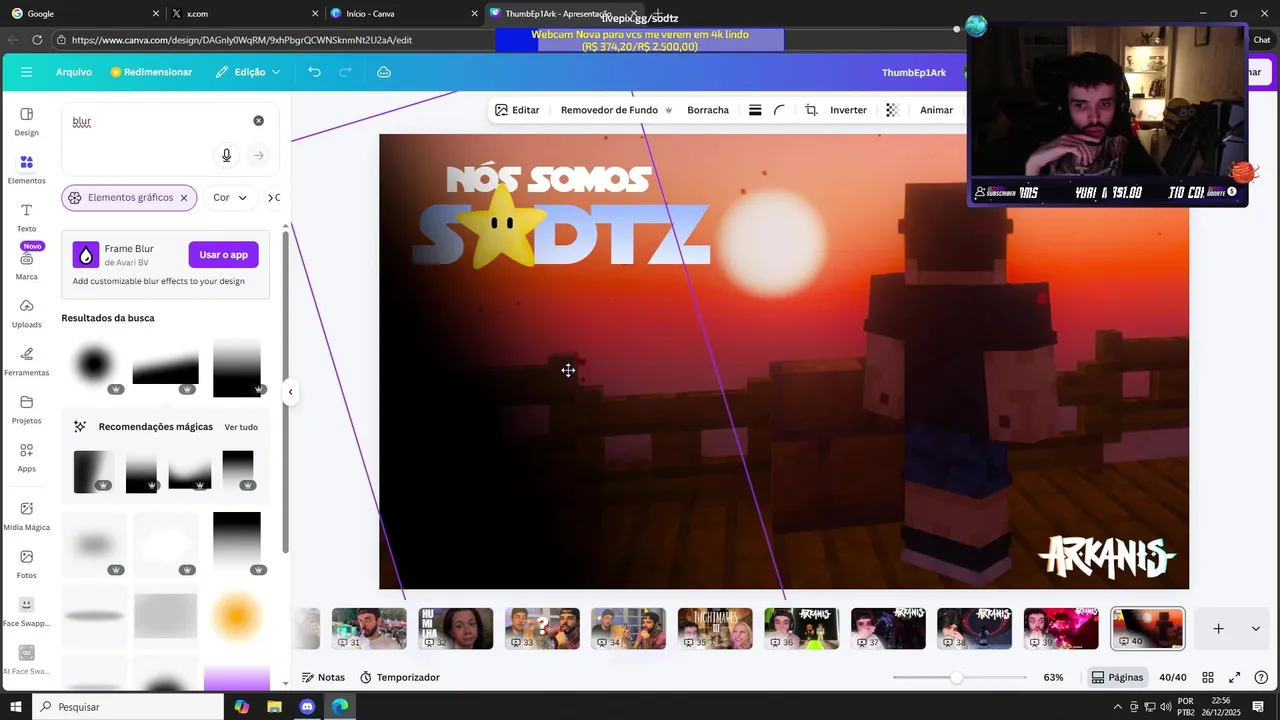This screenshot has width=1280, height=720.
Task: Open the Mídia Mágica panel
Action: tap(27, 515)
